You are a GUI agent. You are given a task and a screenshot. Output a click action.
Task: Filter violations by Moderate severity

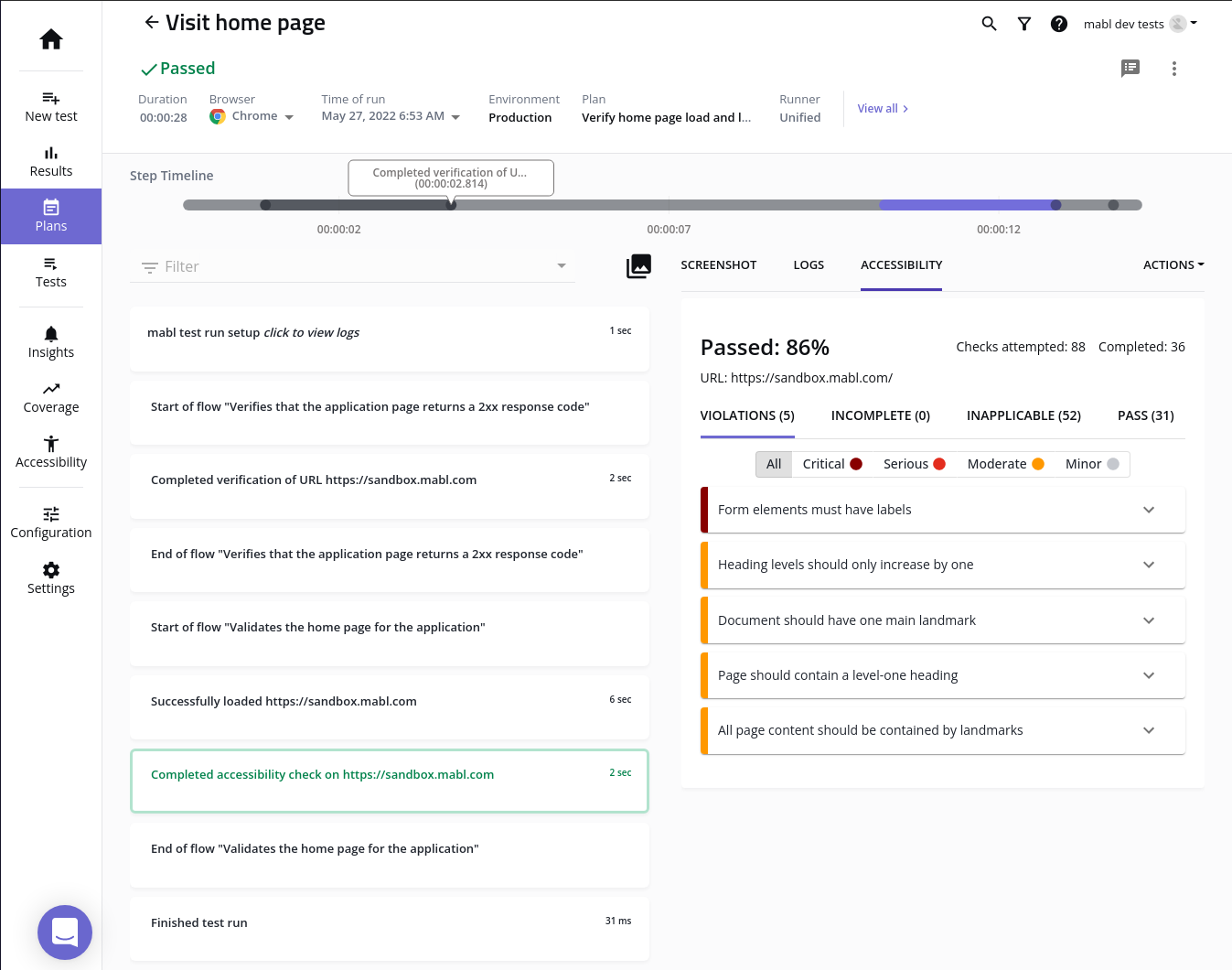(x=1006, y=464)
